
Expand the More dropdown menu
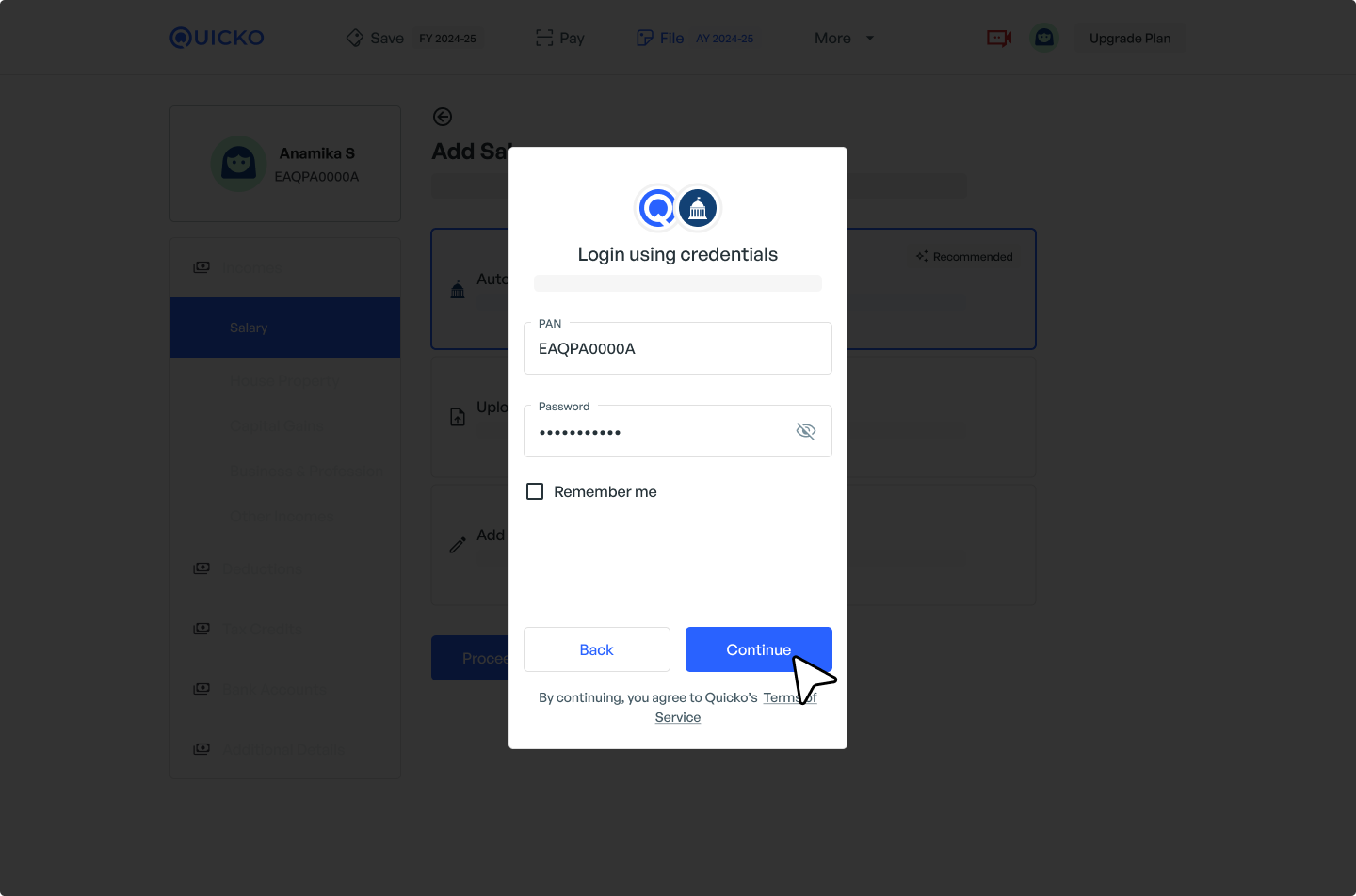click(x=844, y=38)
